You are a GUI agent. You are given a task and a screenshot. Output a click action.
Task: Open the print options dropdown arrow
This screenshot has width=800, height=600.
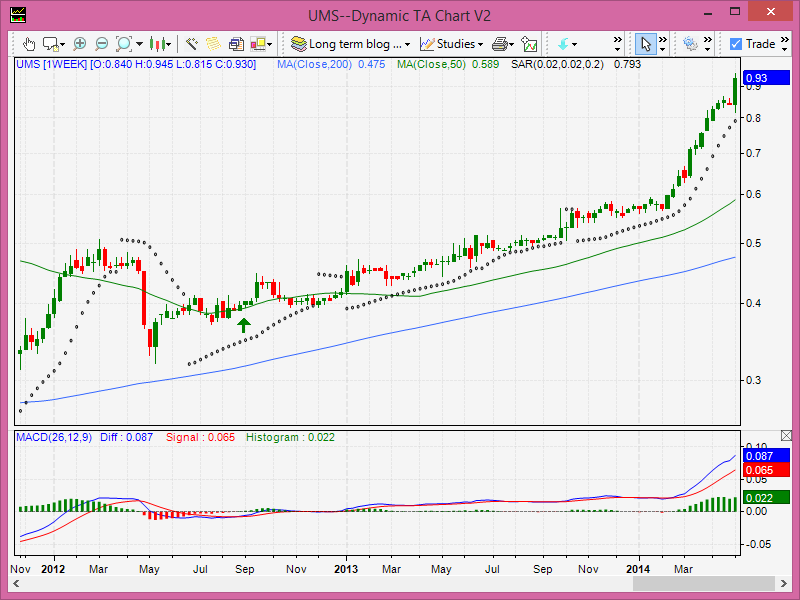(x=511, y=45)
